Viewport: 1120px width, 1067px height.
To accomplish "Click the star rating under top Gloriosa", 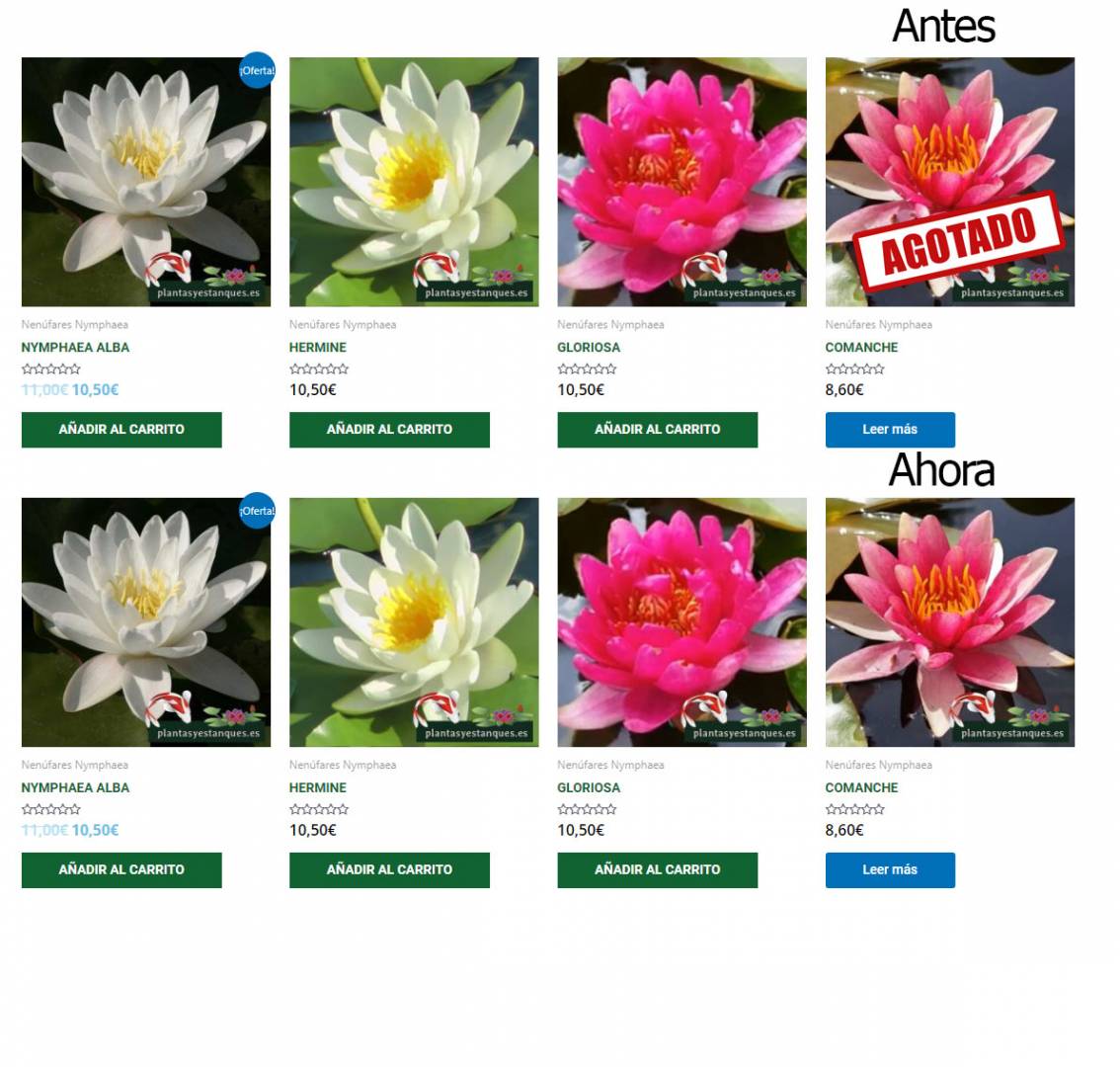I will click(x=587, y=369).
